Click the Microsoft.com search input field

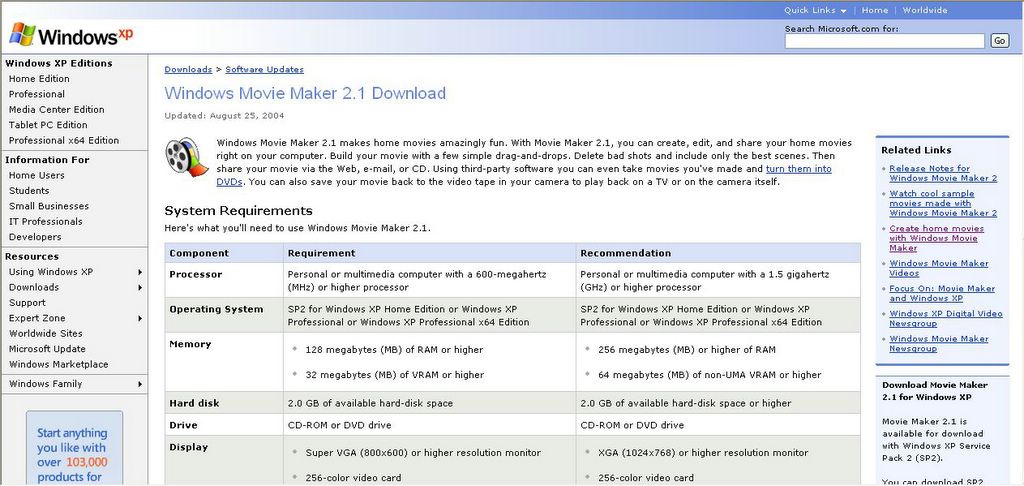tap(885, 41)
